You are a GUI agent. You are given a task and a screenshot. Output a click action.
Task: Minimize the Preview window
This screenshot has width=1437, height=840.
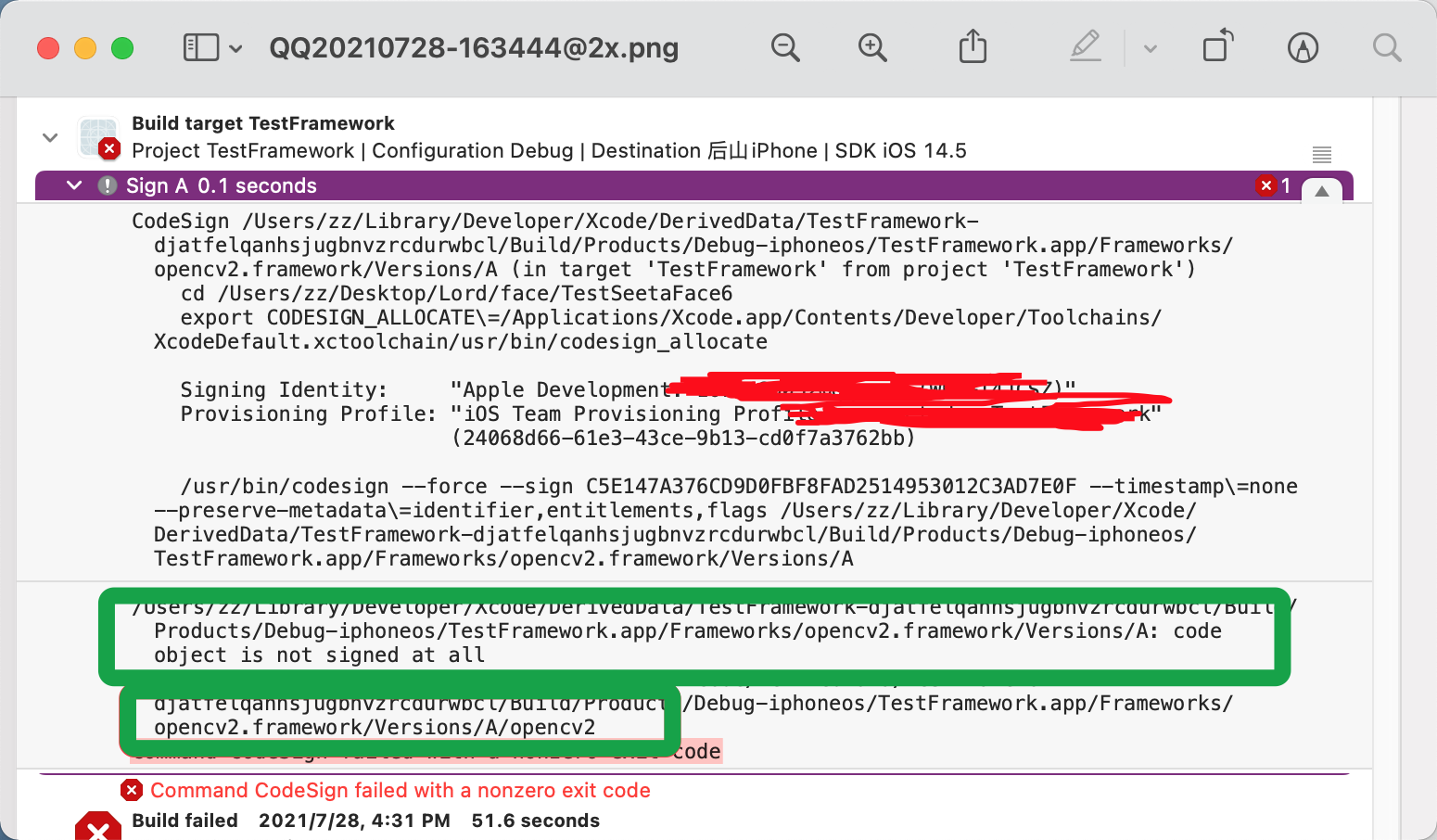point(85,48)
